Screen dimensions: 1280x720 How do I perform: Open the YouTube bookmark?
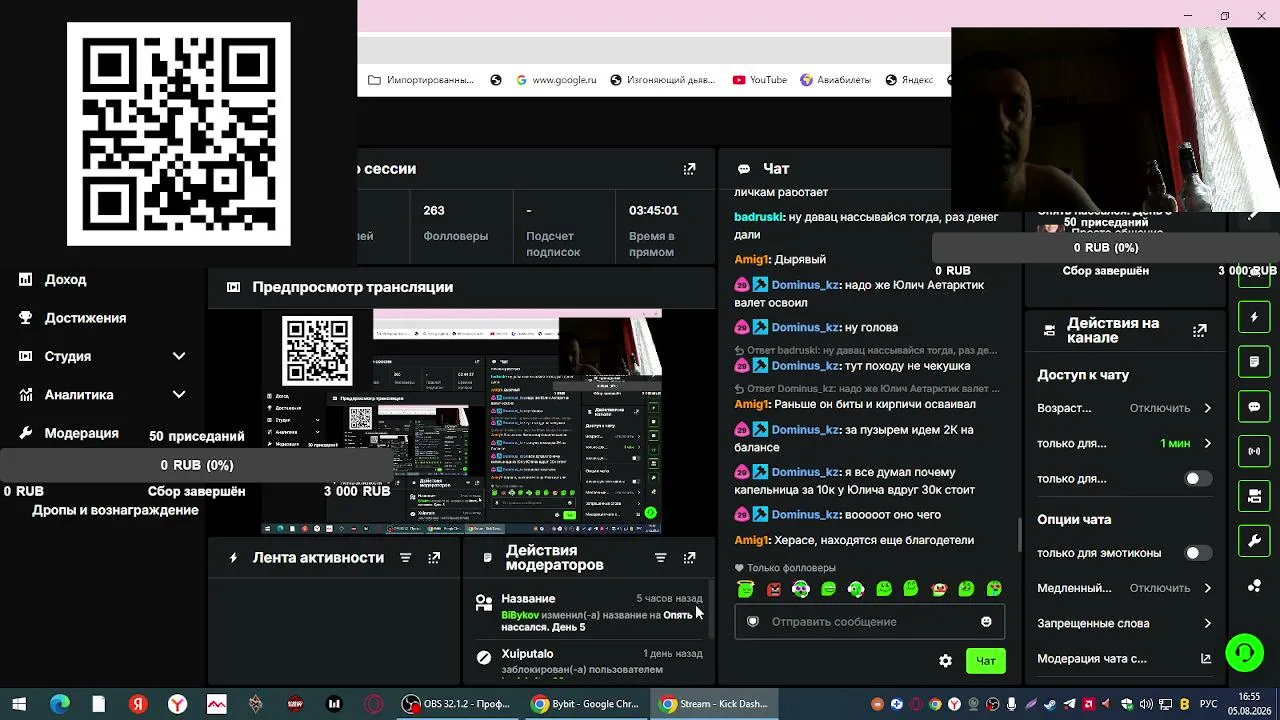click(760, 80)
